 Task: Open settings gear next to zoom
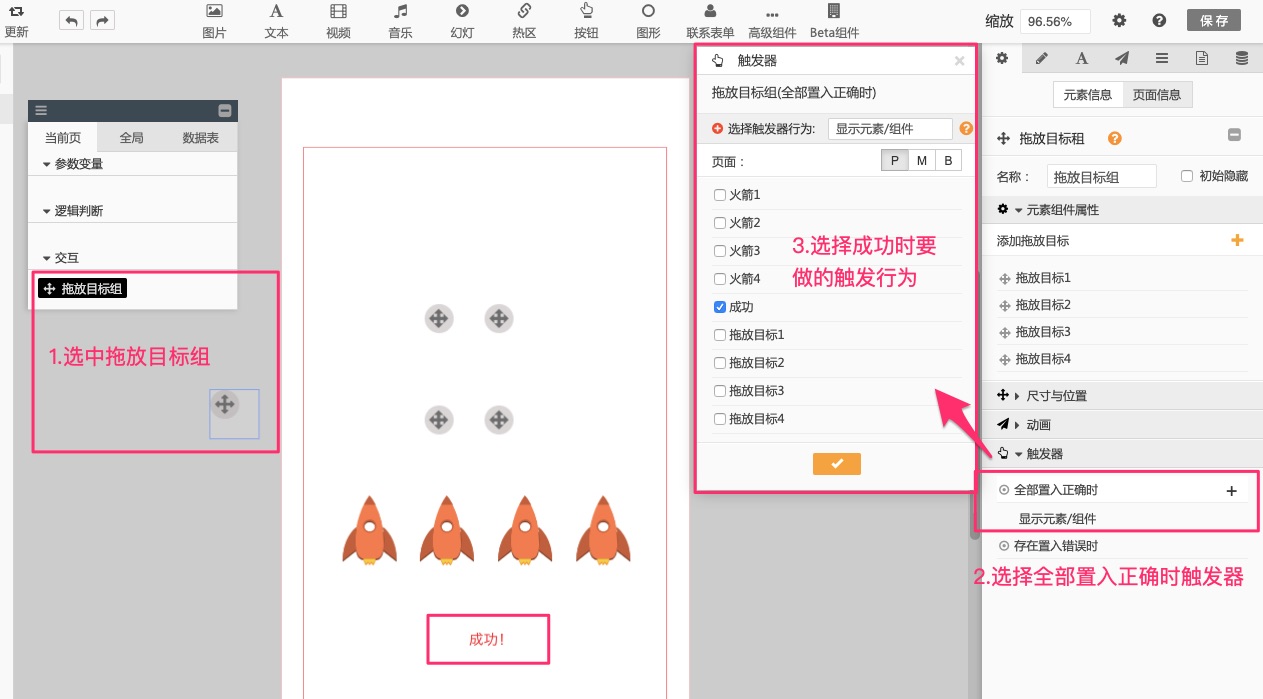click(1119, 21)
